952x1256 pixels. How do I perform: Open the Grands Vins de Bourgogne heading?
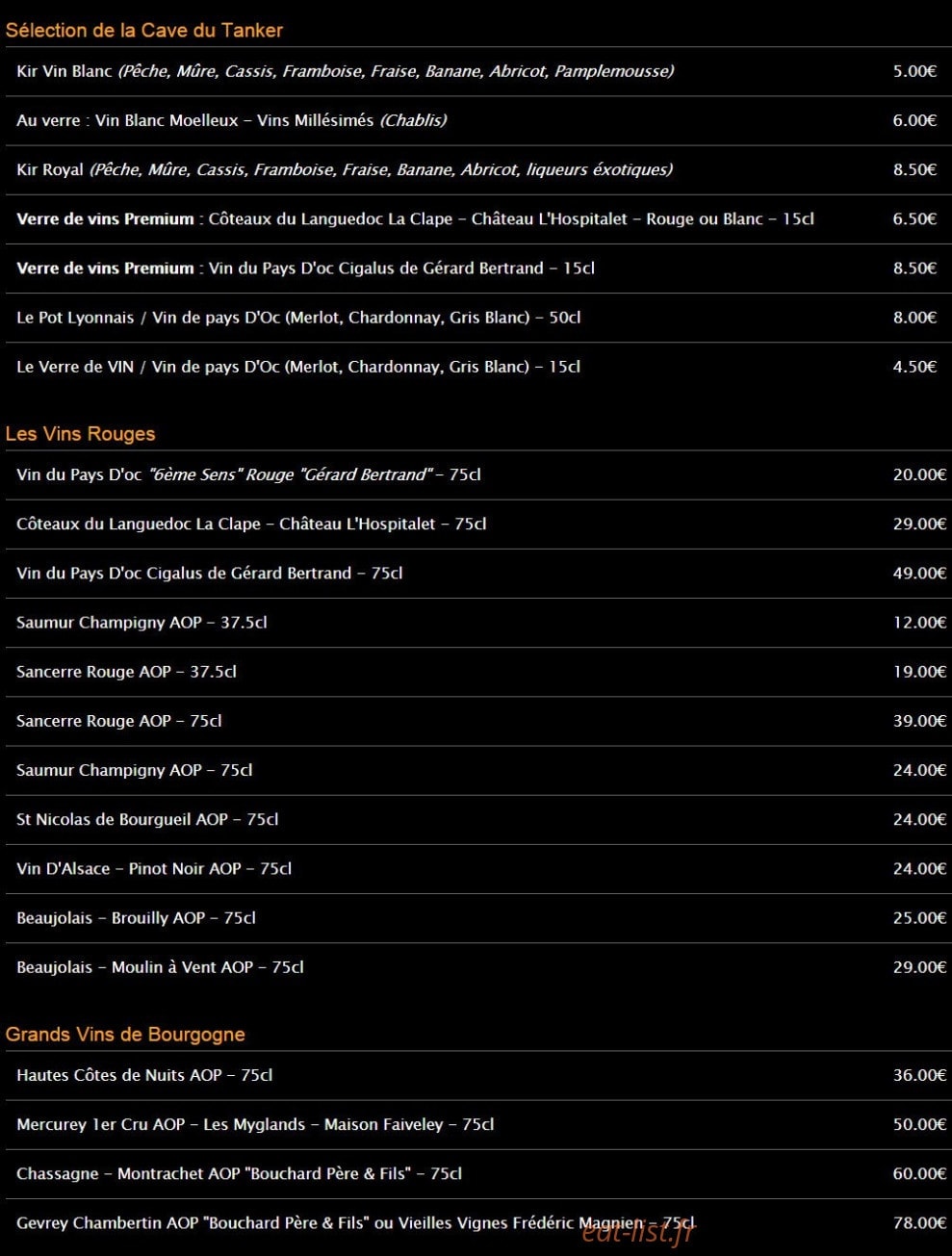(125, 1035)
